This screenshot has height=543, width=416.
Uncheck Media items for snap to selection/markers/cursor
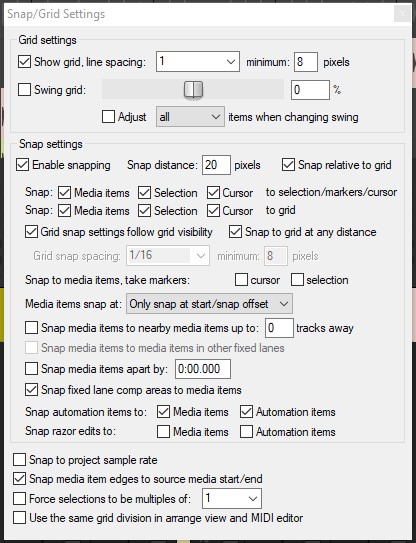click(64, 193)
